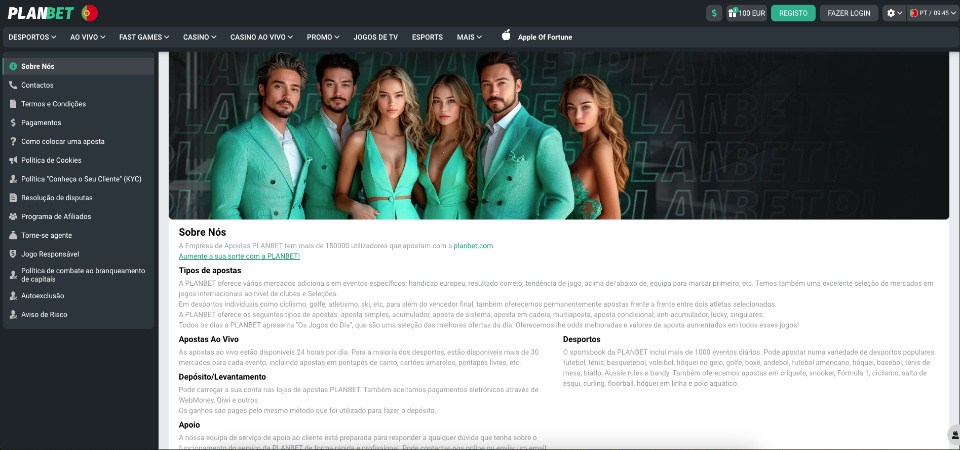This screenshot has height=450, width=960.
Task: Click the megaphone icon for Política de Cookies
Action: (x=13, y=160)
